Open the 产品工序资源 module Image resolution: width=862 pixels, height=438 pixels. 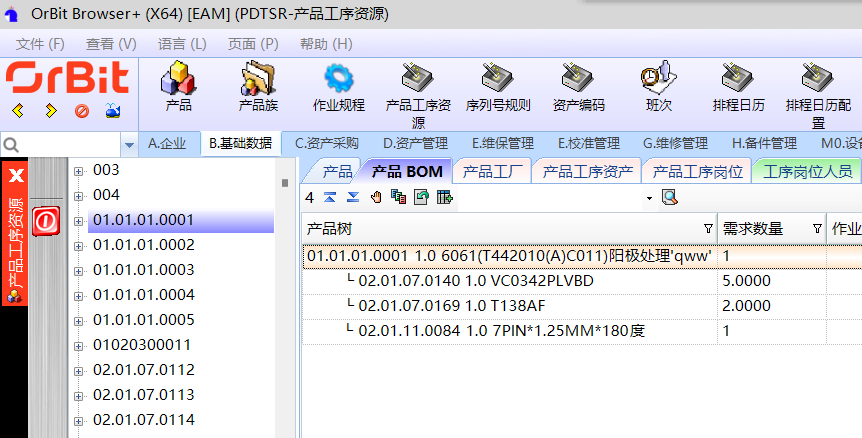(418, 95)
